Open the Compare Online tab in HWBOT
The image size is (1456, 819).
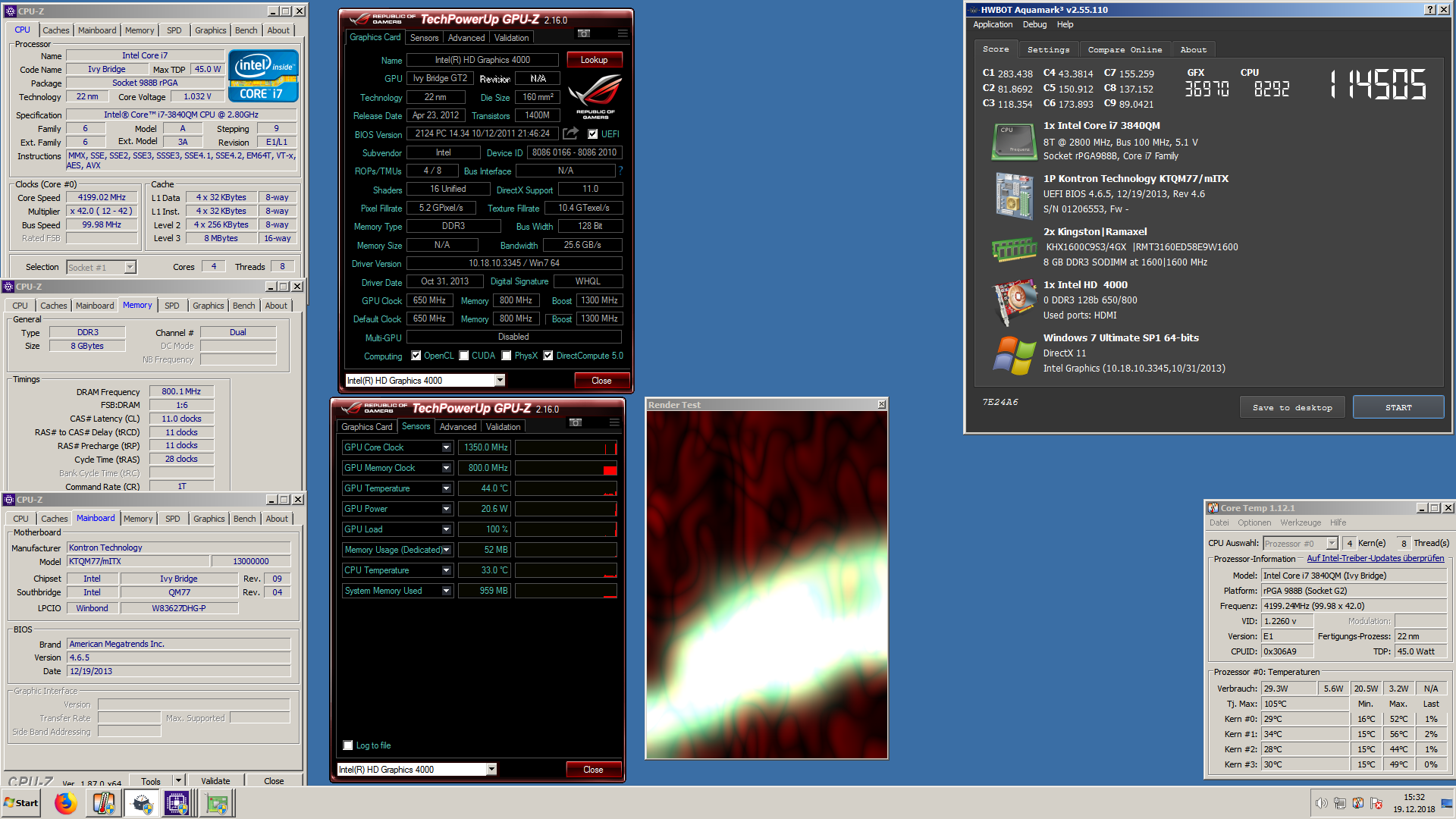coord(1125,49)
